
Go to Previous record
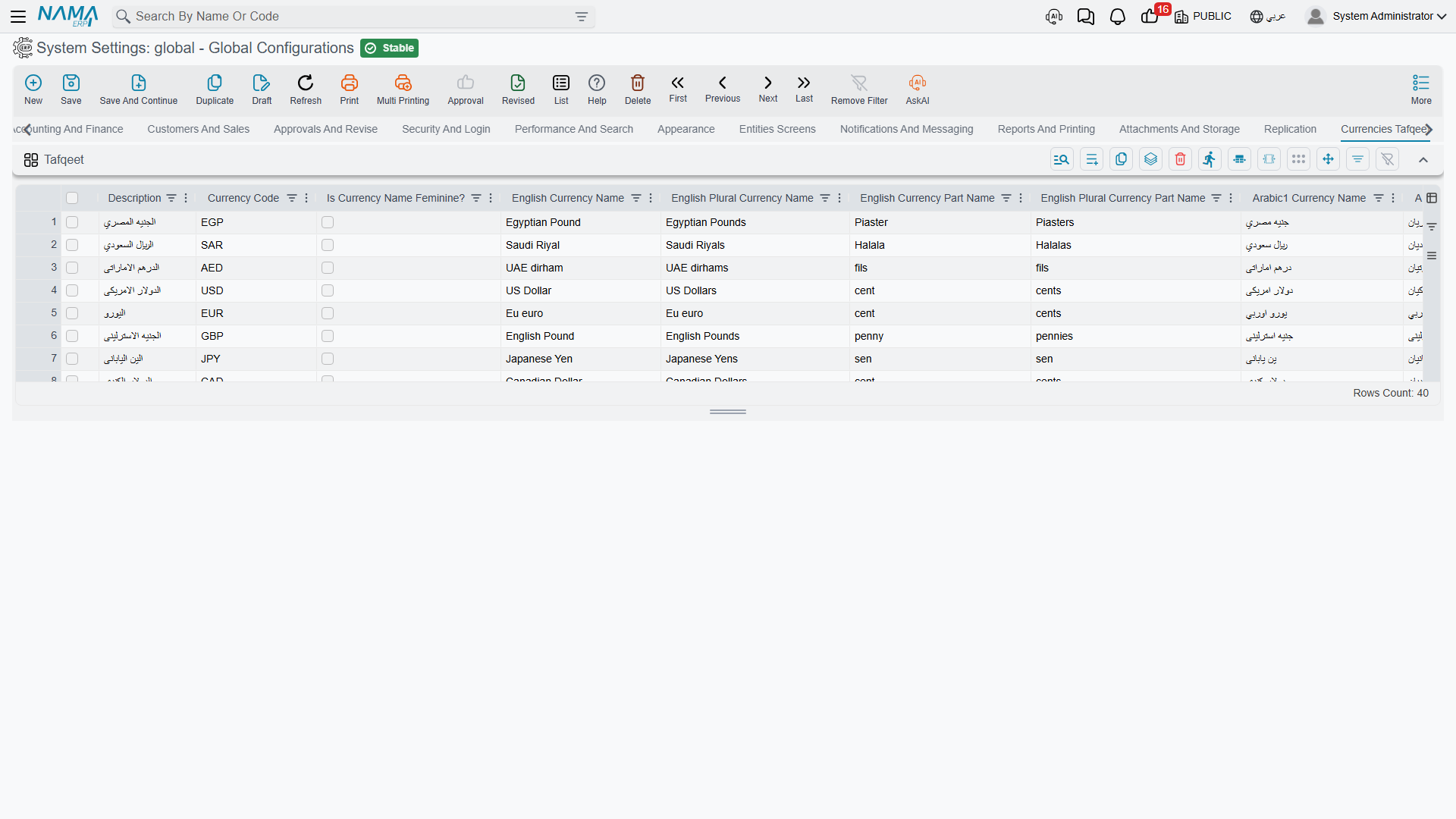click(723, 89)
